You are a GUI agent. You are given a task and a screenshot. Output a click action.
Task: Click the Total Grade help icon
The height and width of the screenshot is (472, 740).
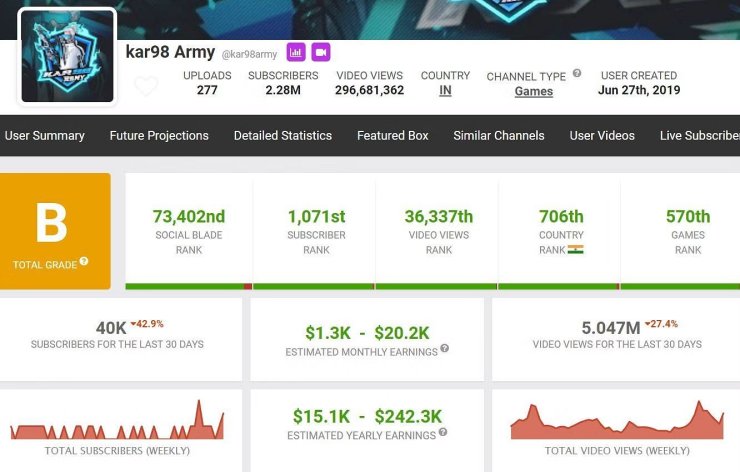(x=84, y=261)
